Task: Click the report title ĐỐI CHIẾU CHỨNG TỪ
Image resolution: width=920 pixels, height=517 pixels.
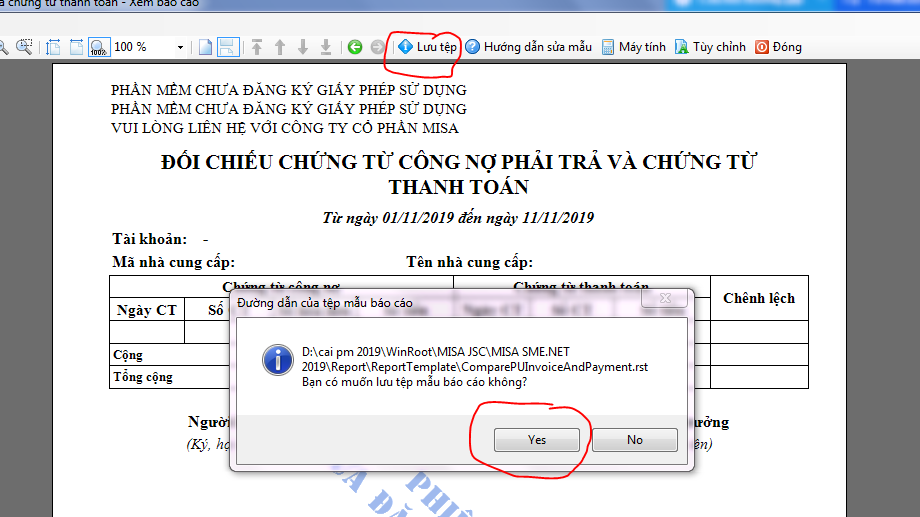Action: [x=459, y=174]
